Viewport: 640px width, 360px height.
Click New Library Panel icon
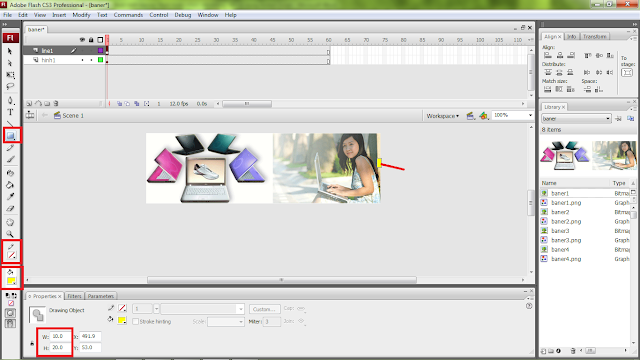[630, 119]
